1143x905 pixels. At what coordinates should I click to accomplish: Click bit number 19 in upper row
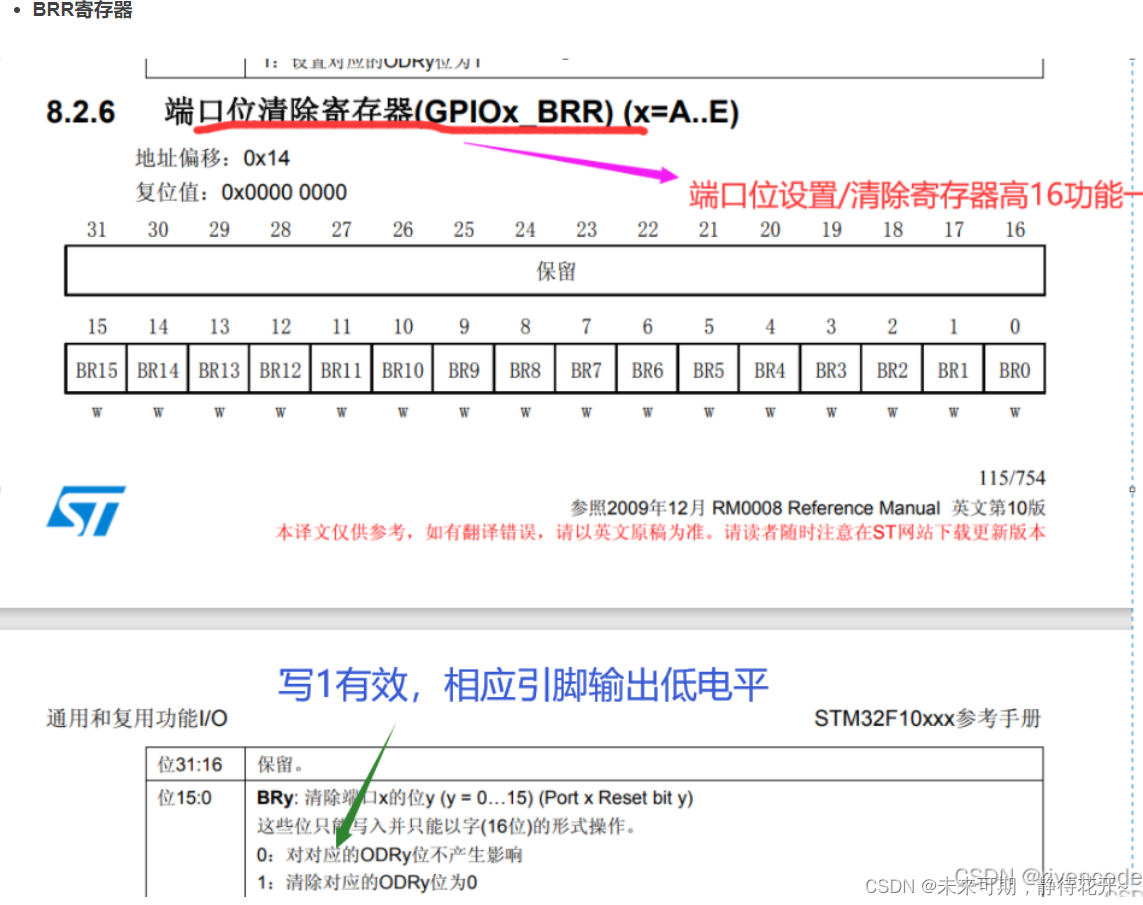pos(831,230)
